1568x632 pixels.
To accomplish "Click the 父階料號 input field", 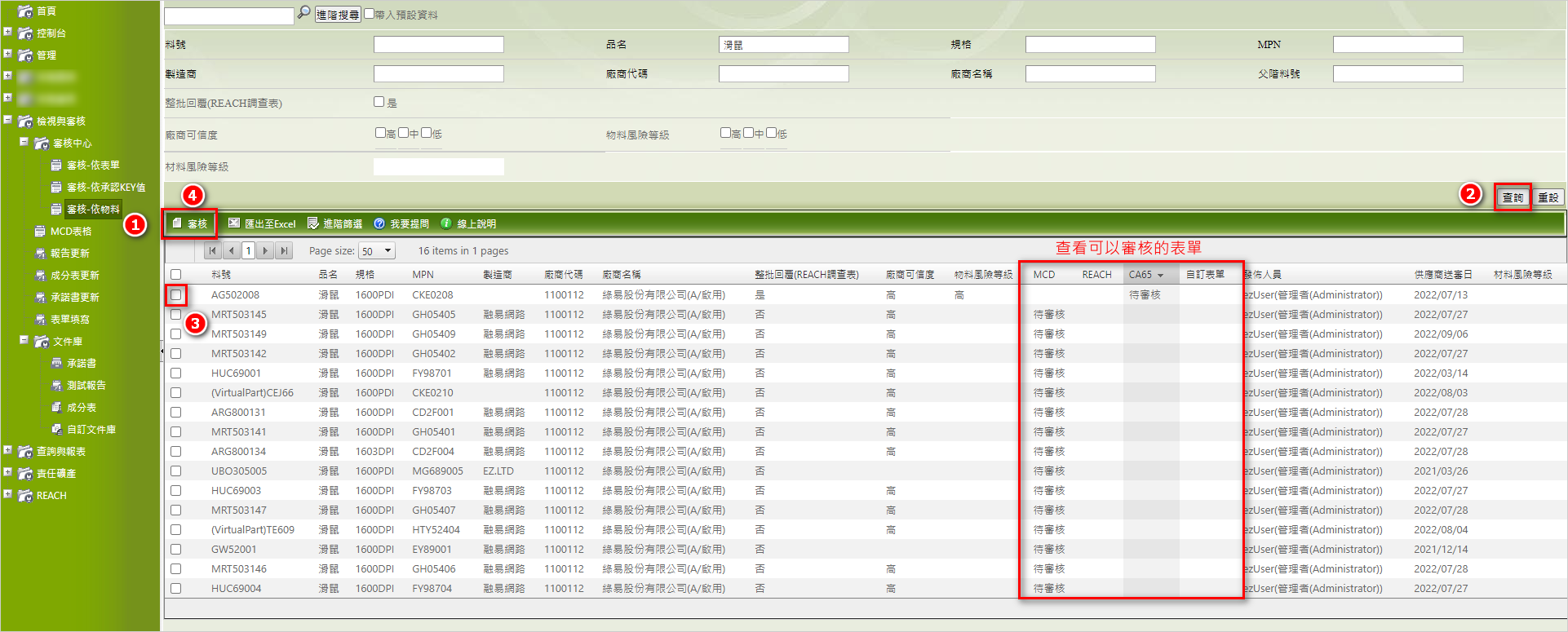I will (1398, 73).
